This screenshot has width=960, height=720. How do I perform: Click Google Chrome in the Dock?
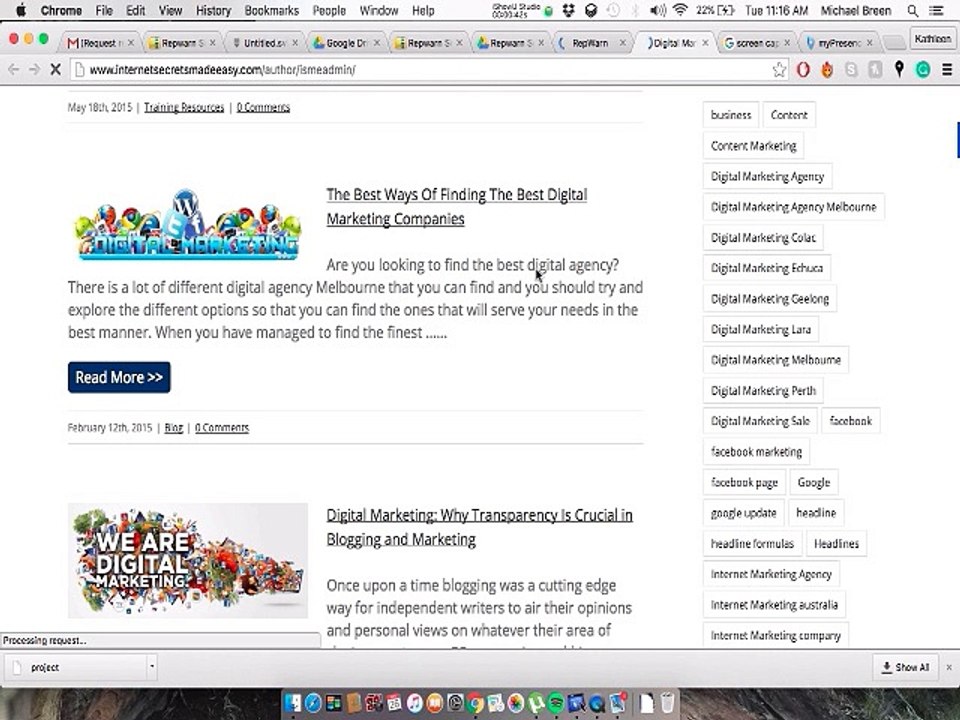click(475, 703)
